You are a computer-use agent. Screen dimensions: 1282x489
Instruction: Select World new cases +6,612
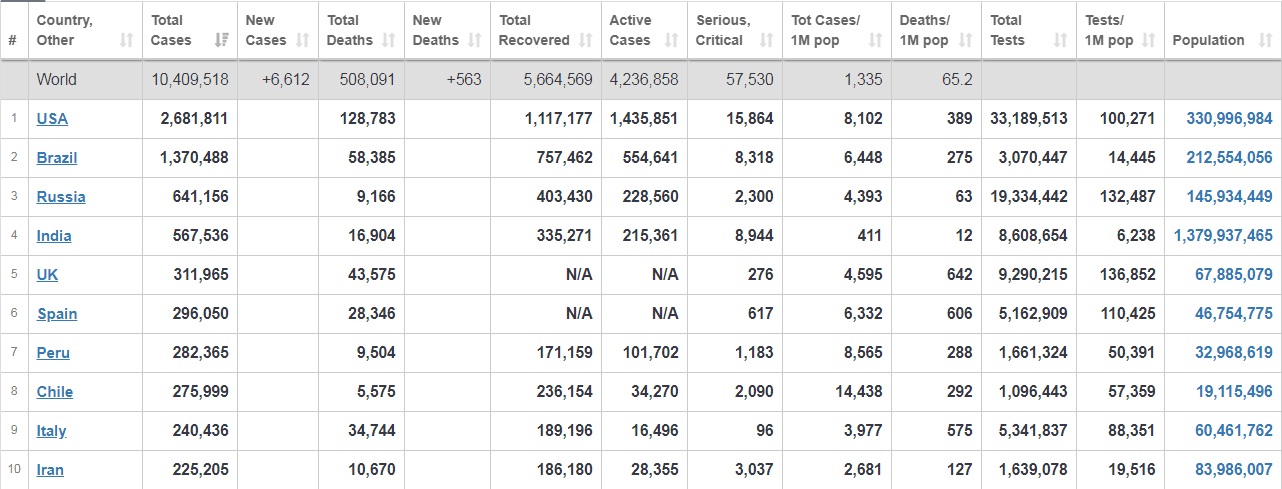286,79
